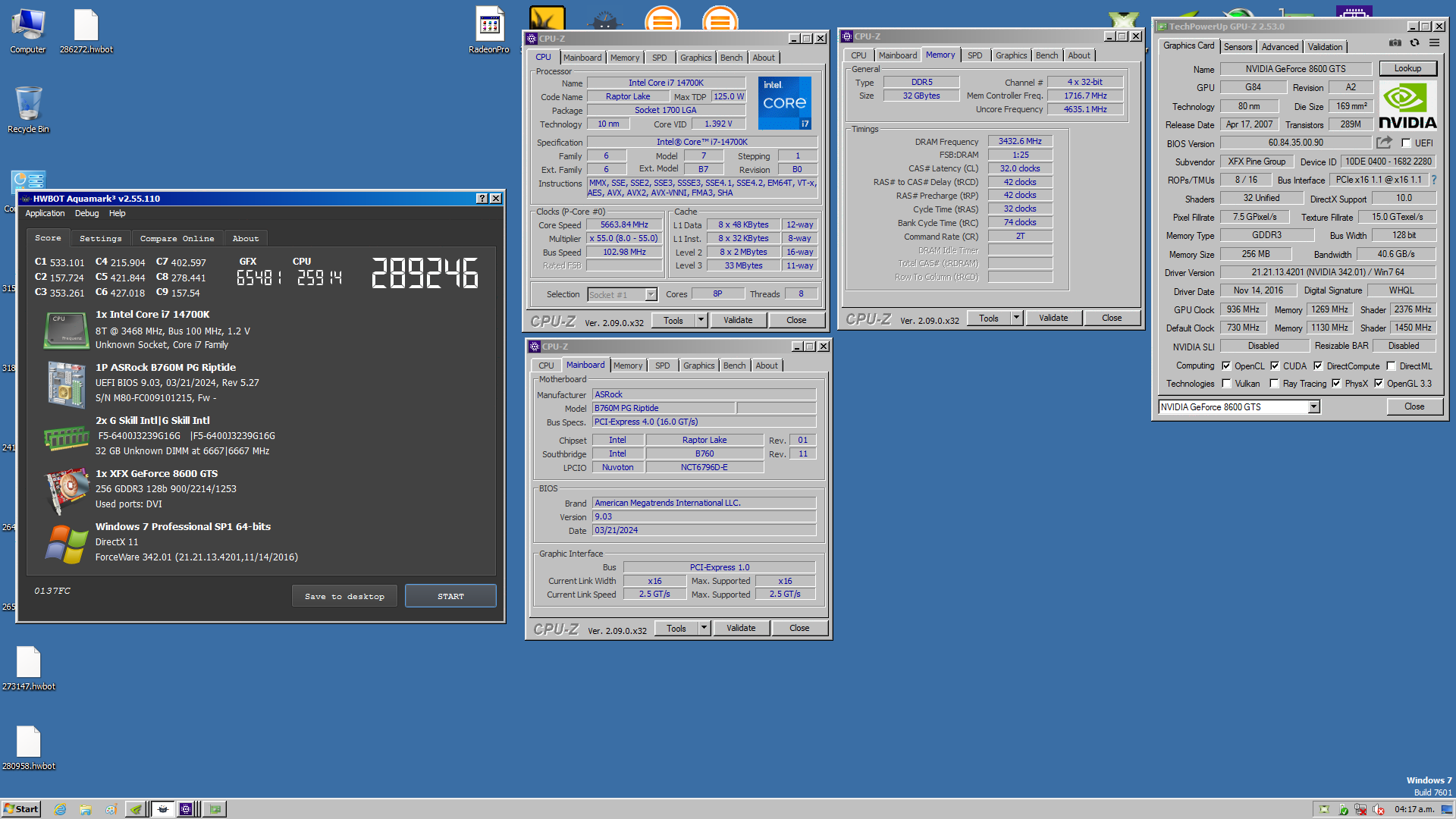Click the paint palette taskbar icon
This screenshot has height=819, width=1456.
click(x=111, y=809)
